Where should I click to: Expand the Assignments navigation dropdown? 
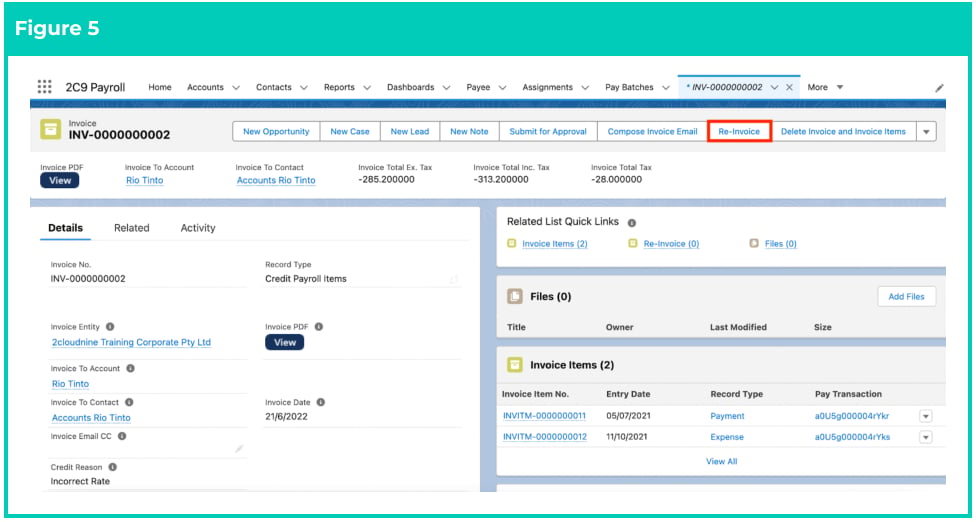click(585, 88)
